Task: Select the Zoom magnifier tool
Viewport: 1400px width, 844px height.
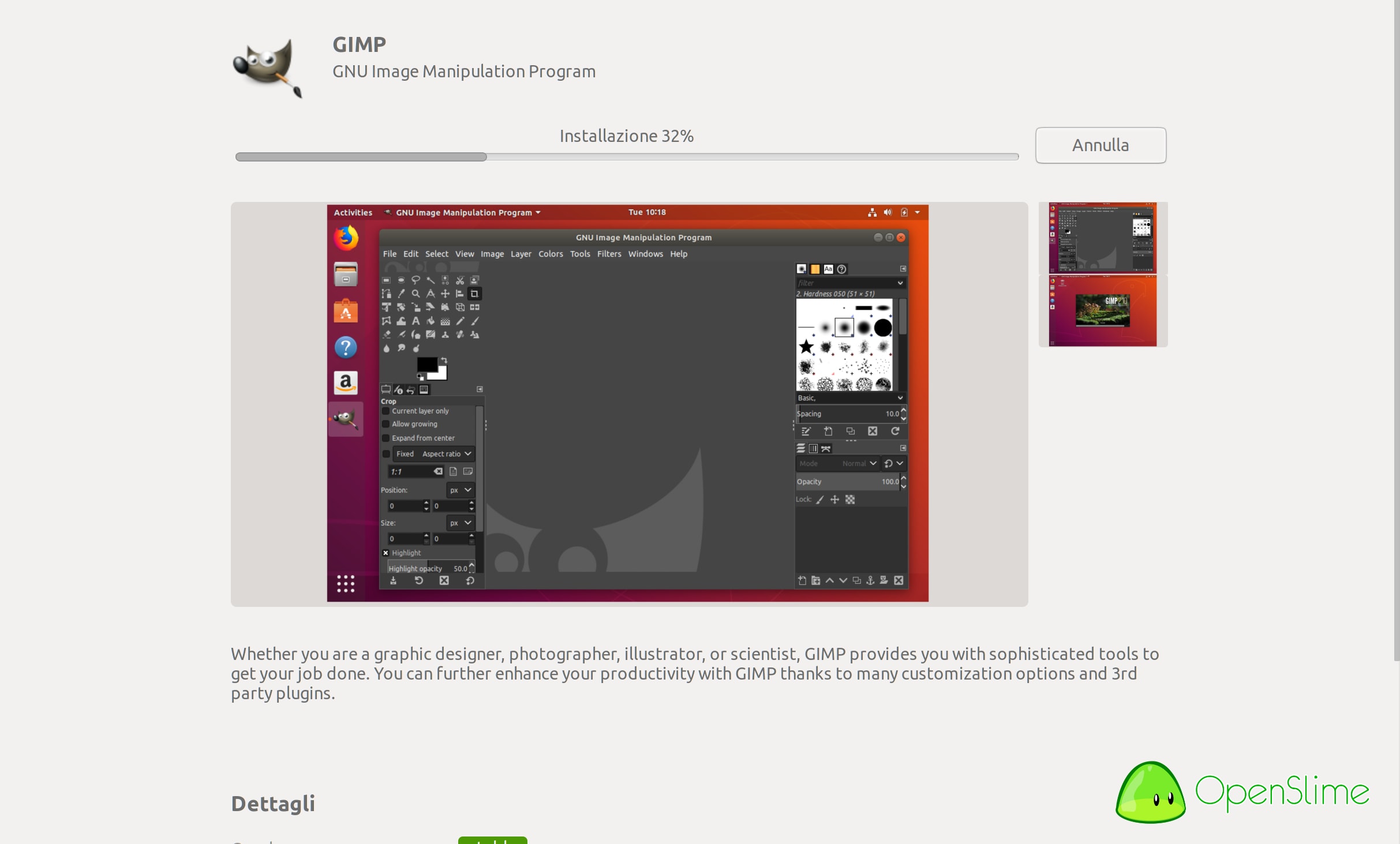Action: (x=415, y=294)
